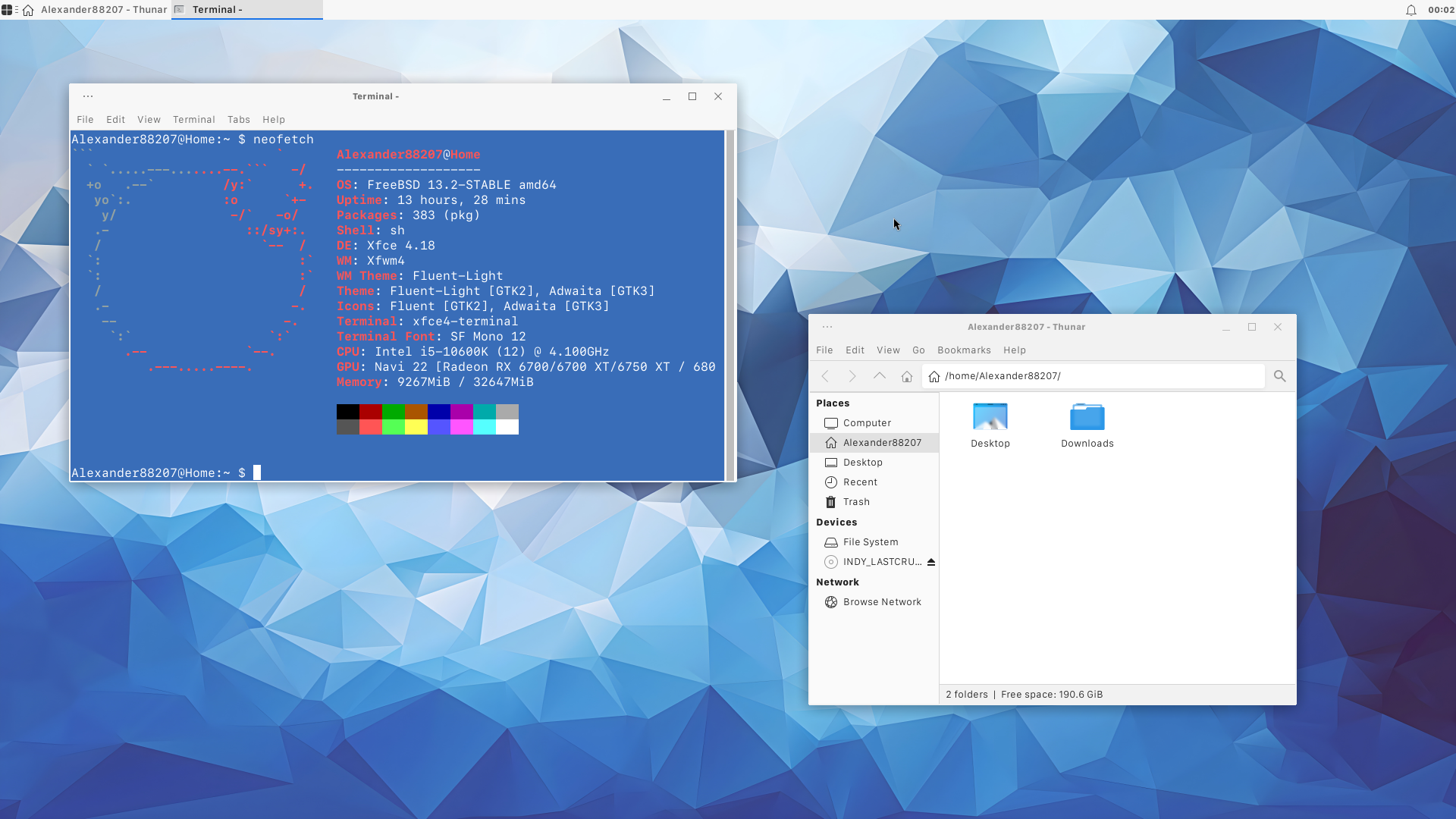
Task: Open the applications menu icon in panel
Action: pyautogui.click(x=8, y=10)
